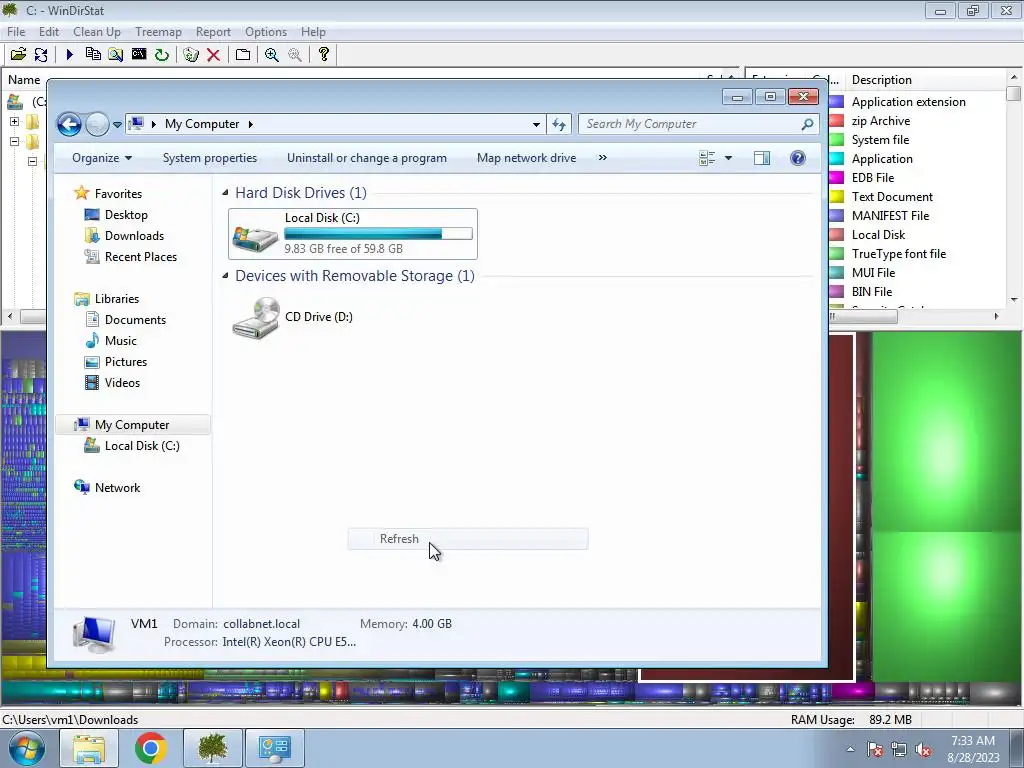The image size is (1024, 768).
Task: Select Pictures library in sidebar
Action: 125,362
